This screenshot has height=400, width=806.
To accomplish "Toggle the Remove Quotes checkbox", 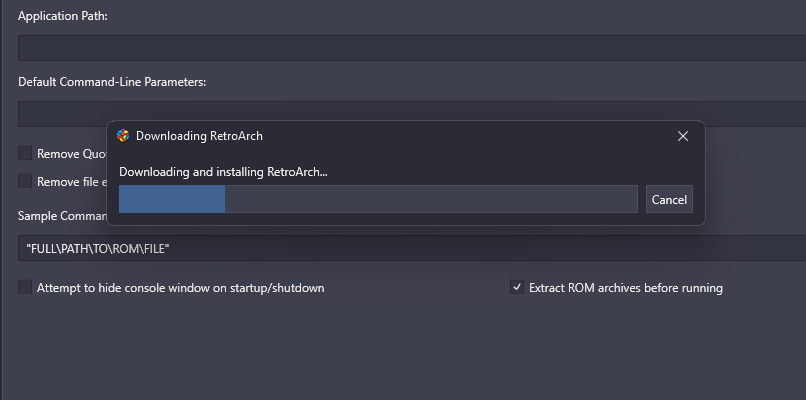I will pos(25,153).
